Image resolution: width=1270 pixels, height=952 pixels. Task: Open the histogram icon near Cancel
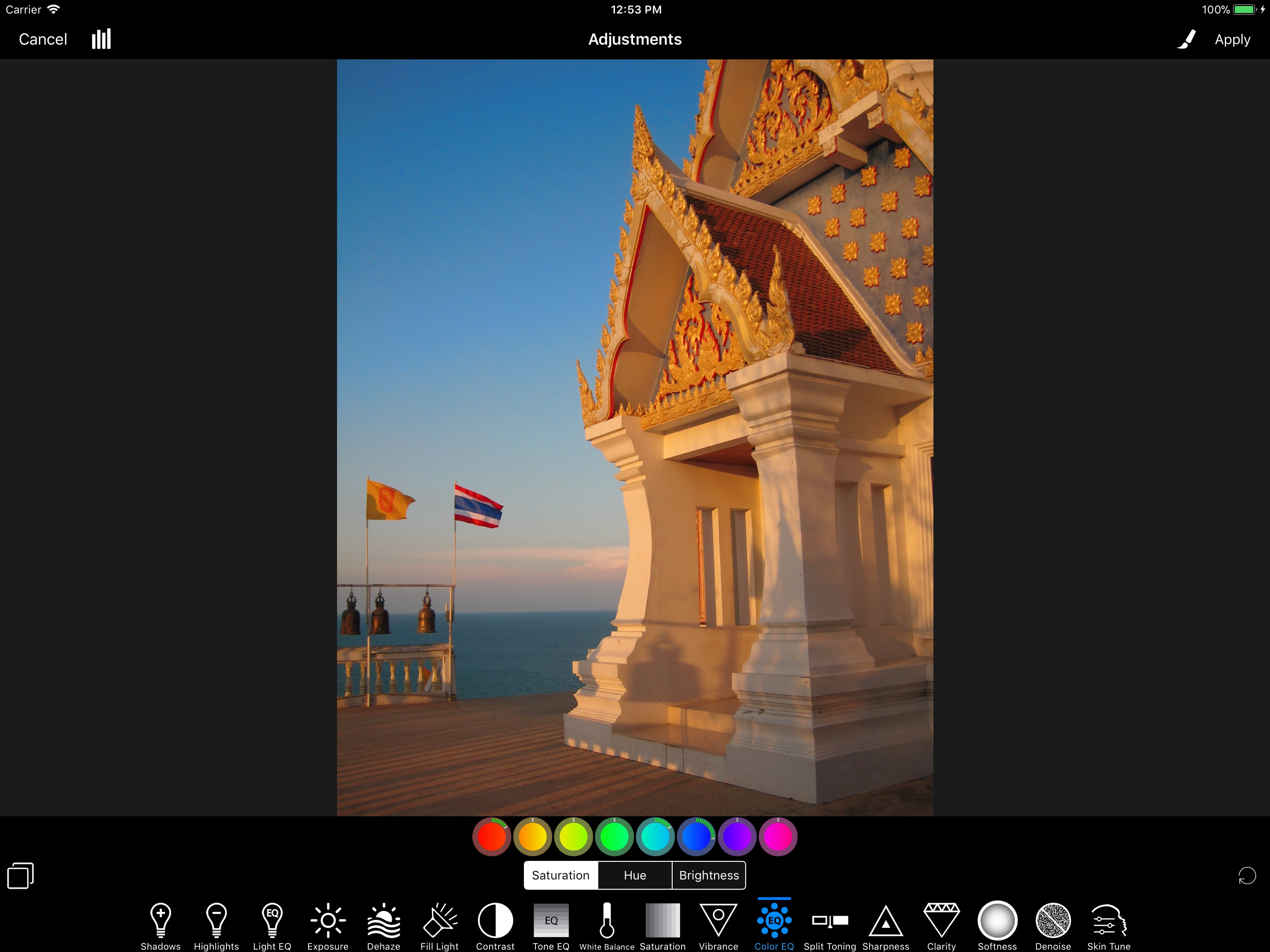(x=101, y=39)
